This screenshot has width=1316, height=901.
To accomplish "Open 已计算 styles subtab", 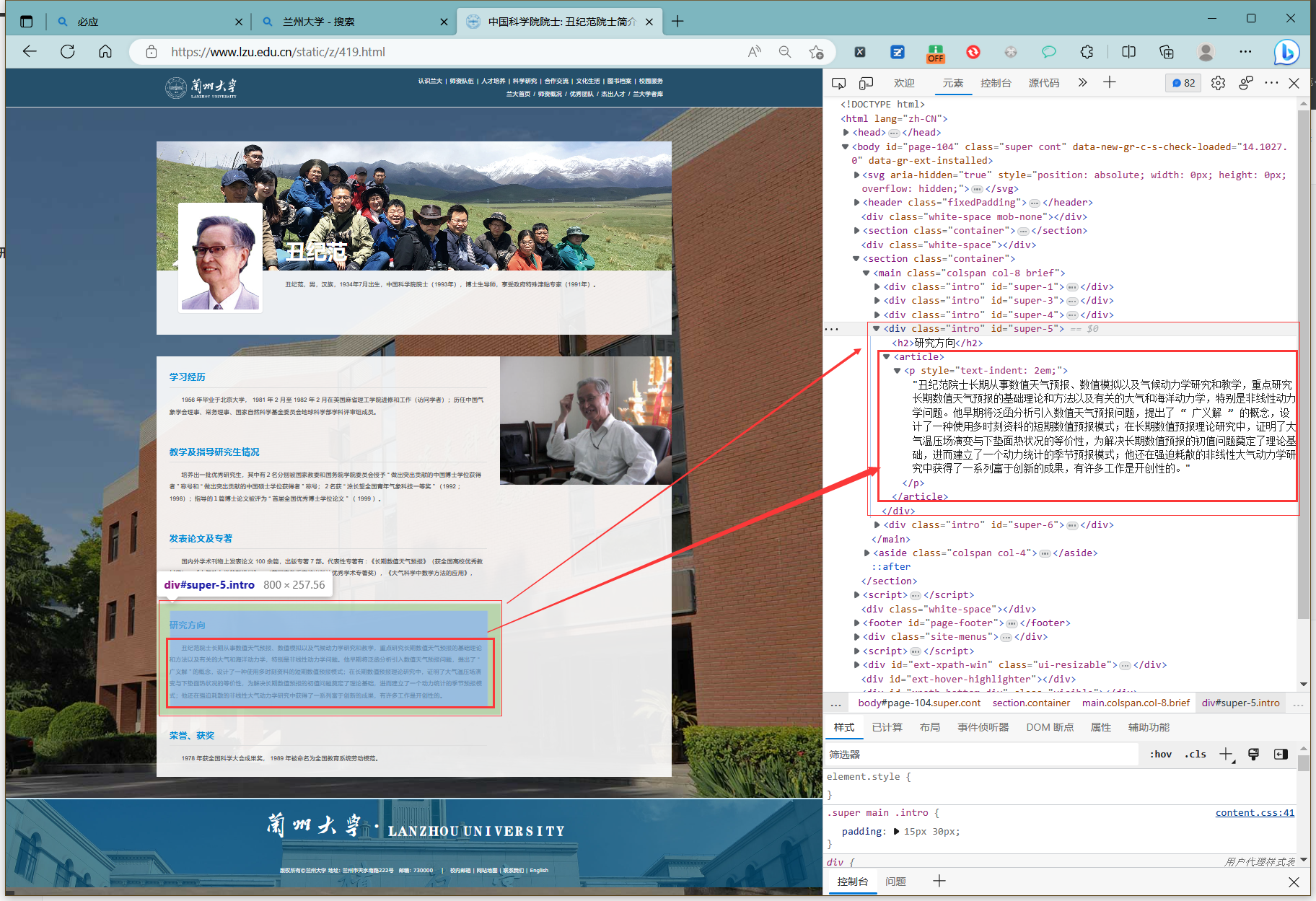I will coord(887,727).
